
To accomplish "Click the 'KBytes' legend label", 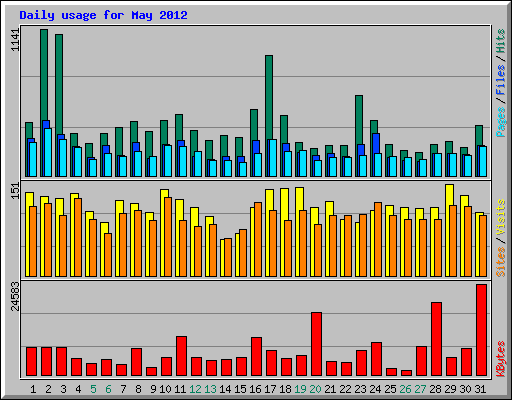I will coord(500,359).
